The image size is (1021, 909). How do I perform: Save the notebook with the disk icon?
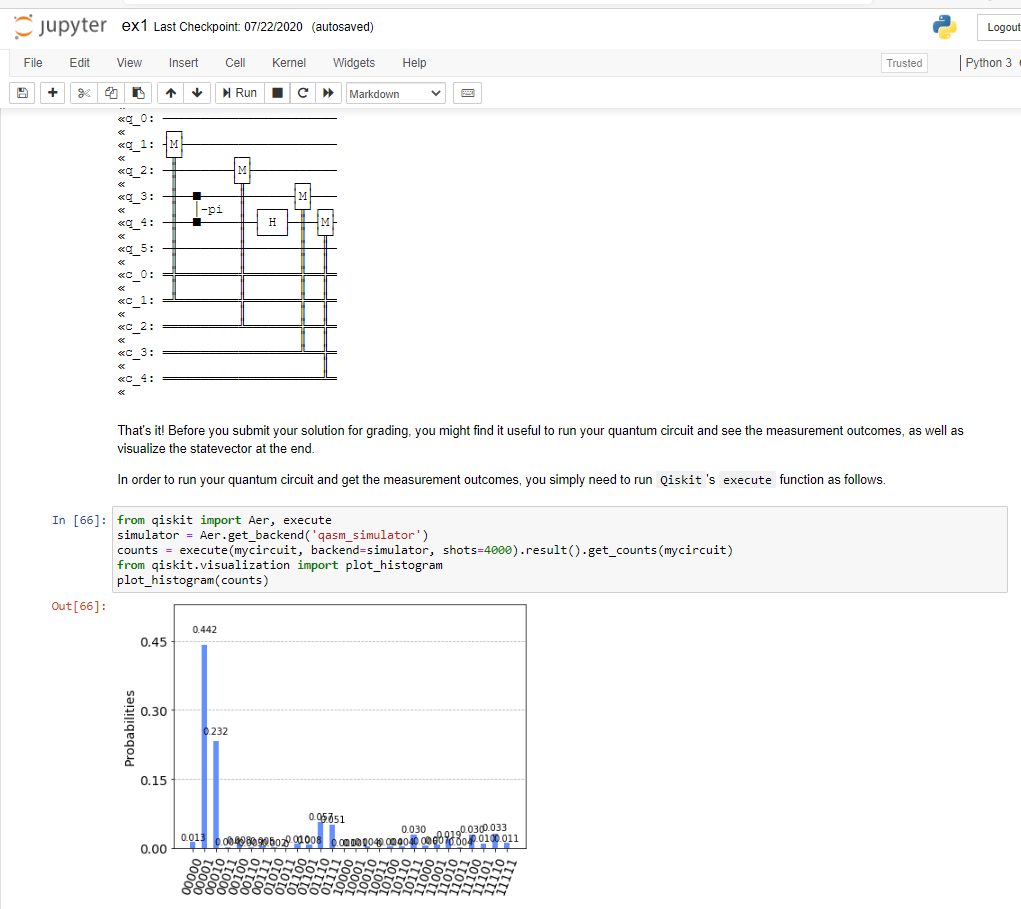(21, 93)
